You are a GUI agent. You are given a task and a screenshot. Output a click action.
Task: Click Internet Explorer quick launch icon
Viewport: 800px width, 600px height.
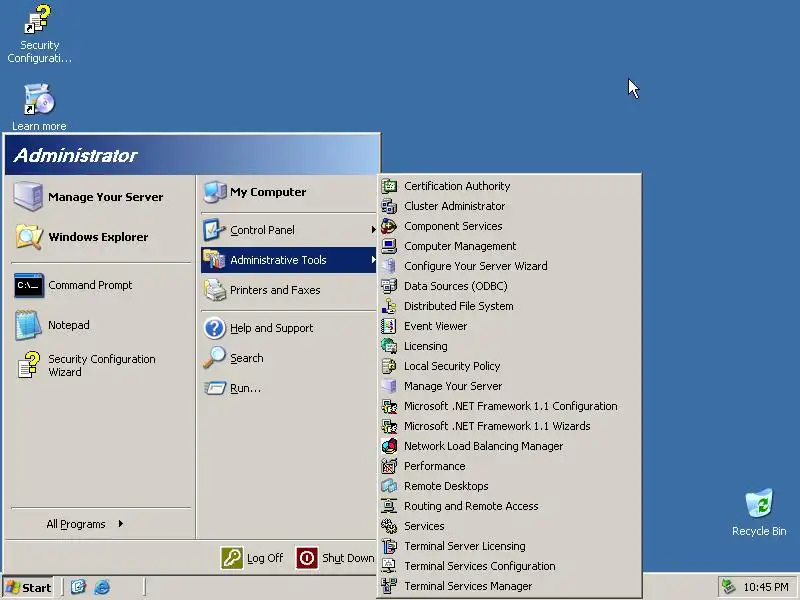[102, 587]
